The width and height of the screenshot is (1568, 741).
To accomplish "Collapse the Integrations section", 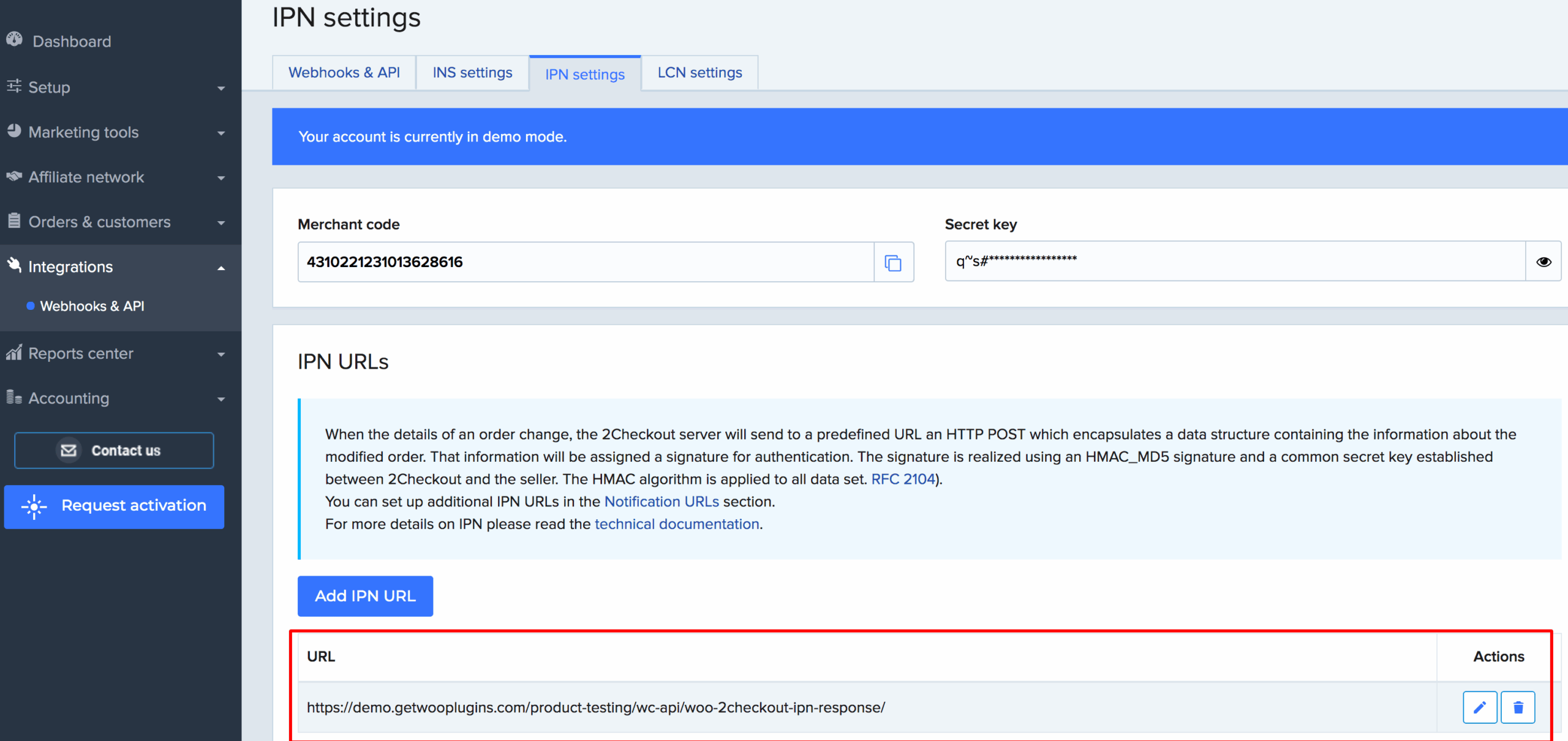I will (222, 268).
